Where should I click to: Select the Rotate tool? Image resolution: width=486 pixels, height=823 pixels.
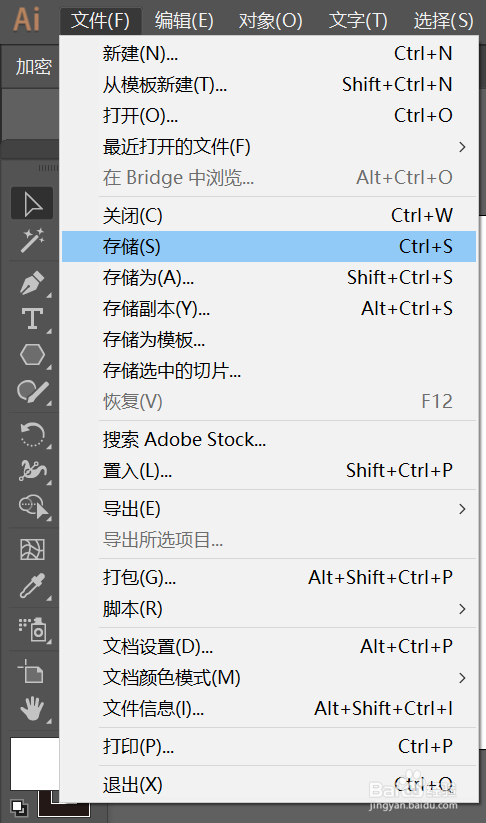pos(32,434)
